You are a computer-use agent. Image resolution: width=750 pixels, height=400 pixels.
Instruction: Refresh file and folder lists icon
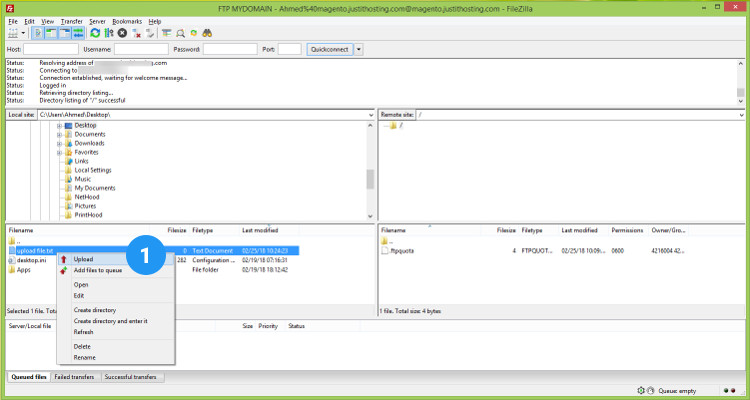95,33
